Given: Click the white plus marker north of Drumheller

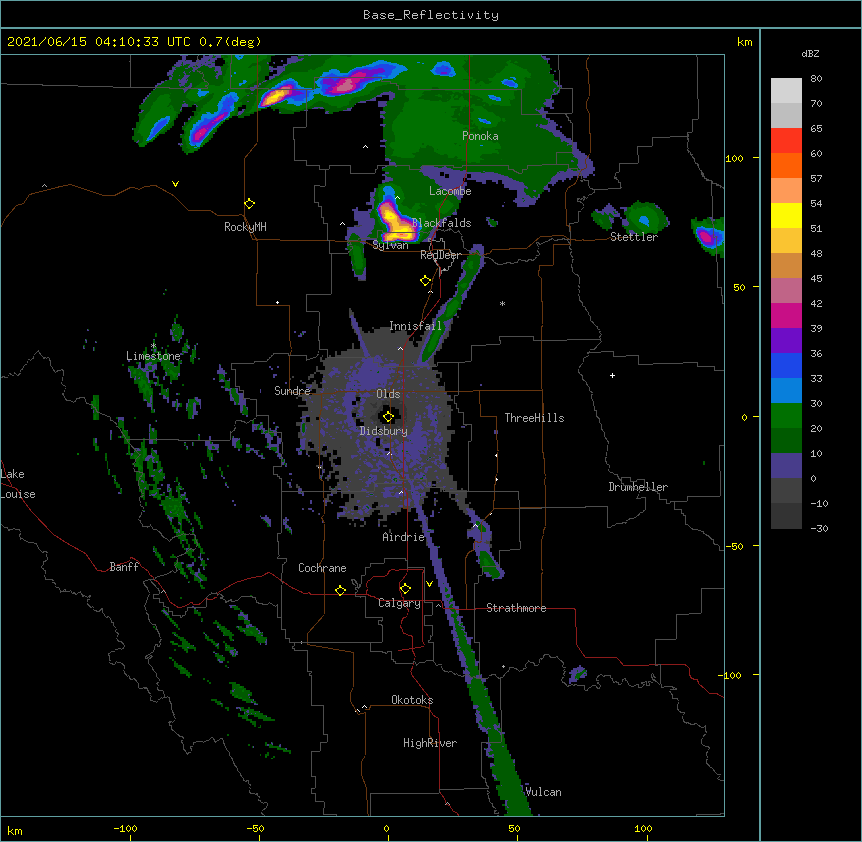Looking at the screenshot, I should (612, 375).
